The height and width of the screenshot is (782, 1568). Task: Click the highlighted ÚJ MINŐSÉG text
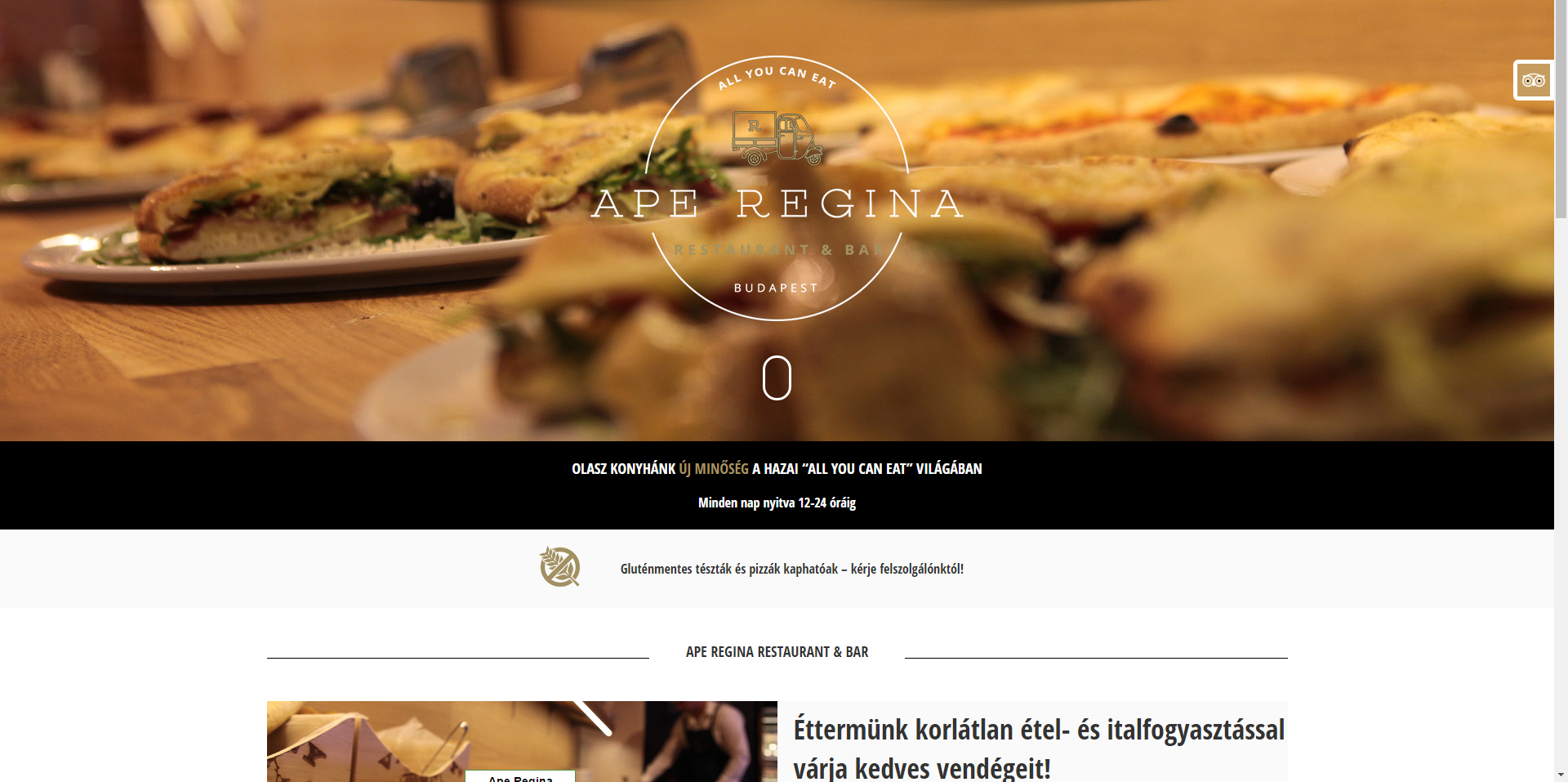pyautogui.click(x=714, y=469)
